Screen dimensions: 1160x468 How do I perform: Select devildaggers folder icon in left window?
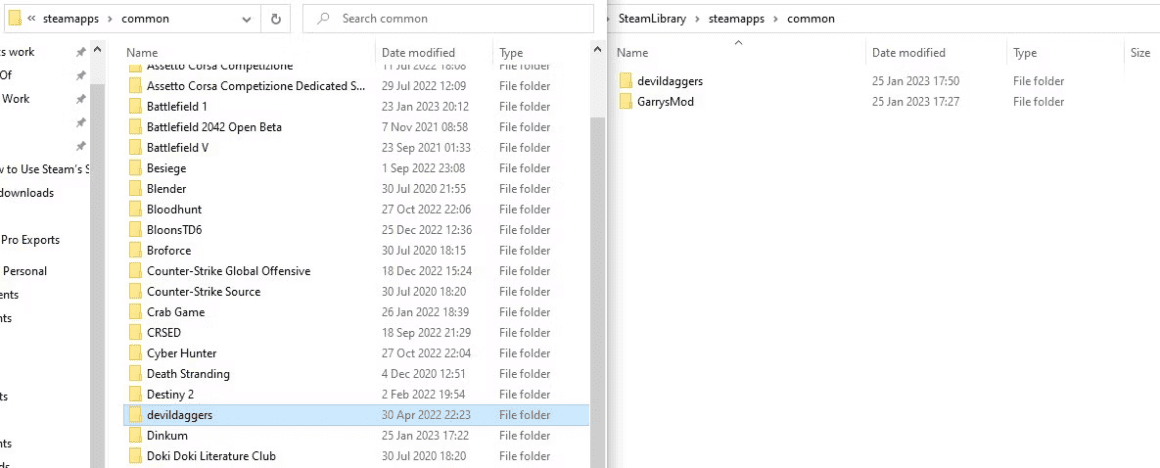tap(135, 415)
